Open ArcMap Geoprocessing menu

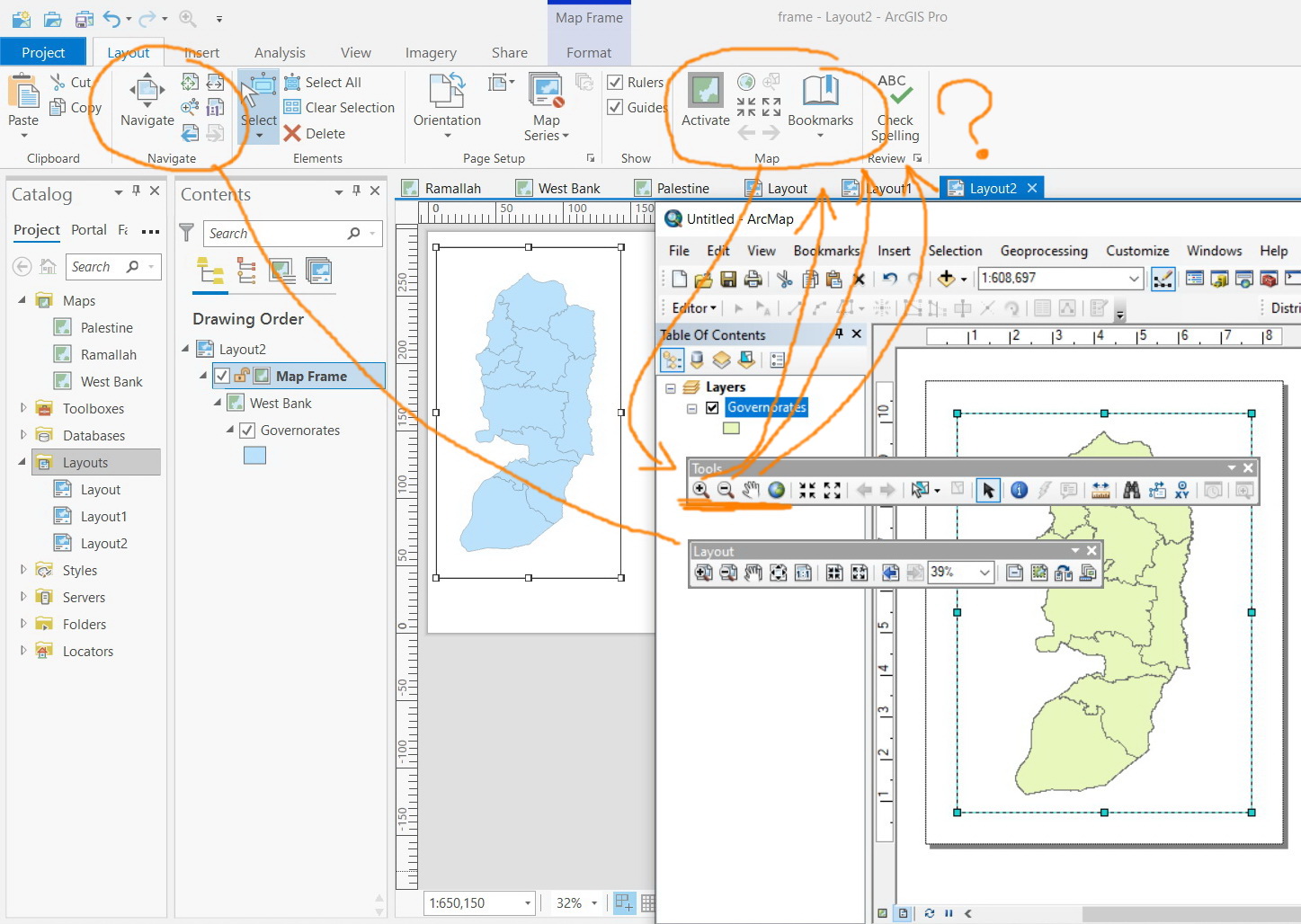click(1044, 251)
